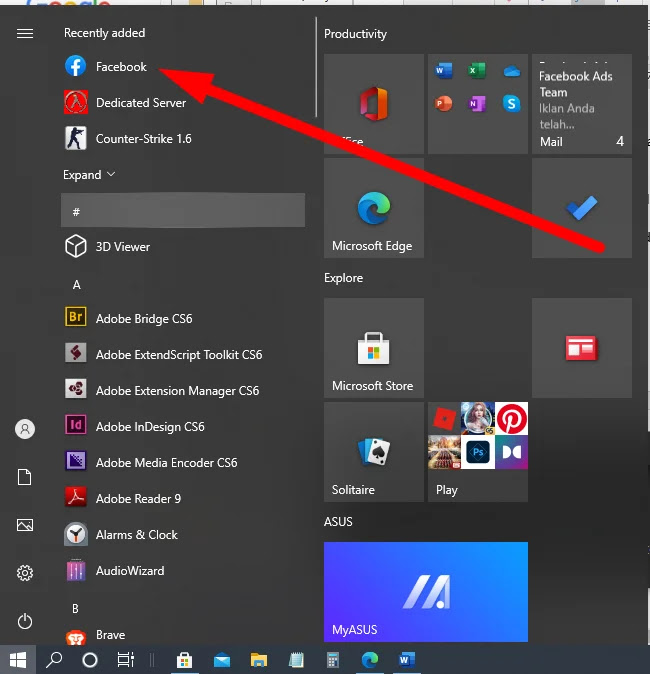The image size is (650, 674).
Task: Open Word from the Office apps tile
Action: pos(443,70)
